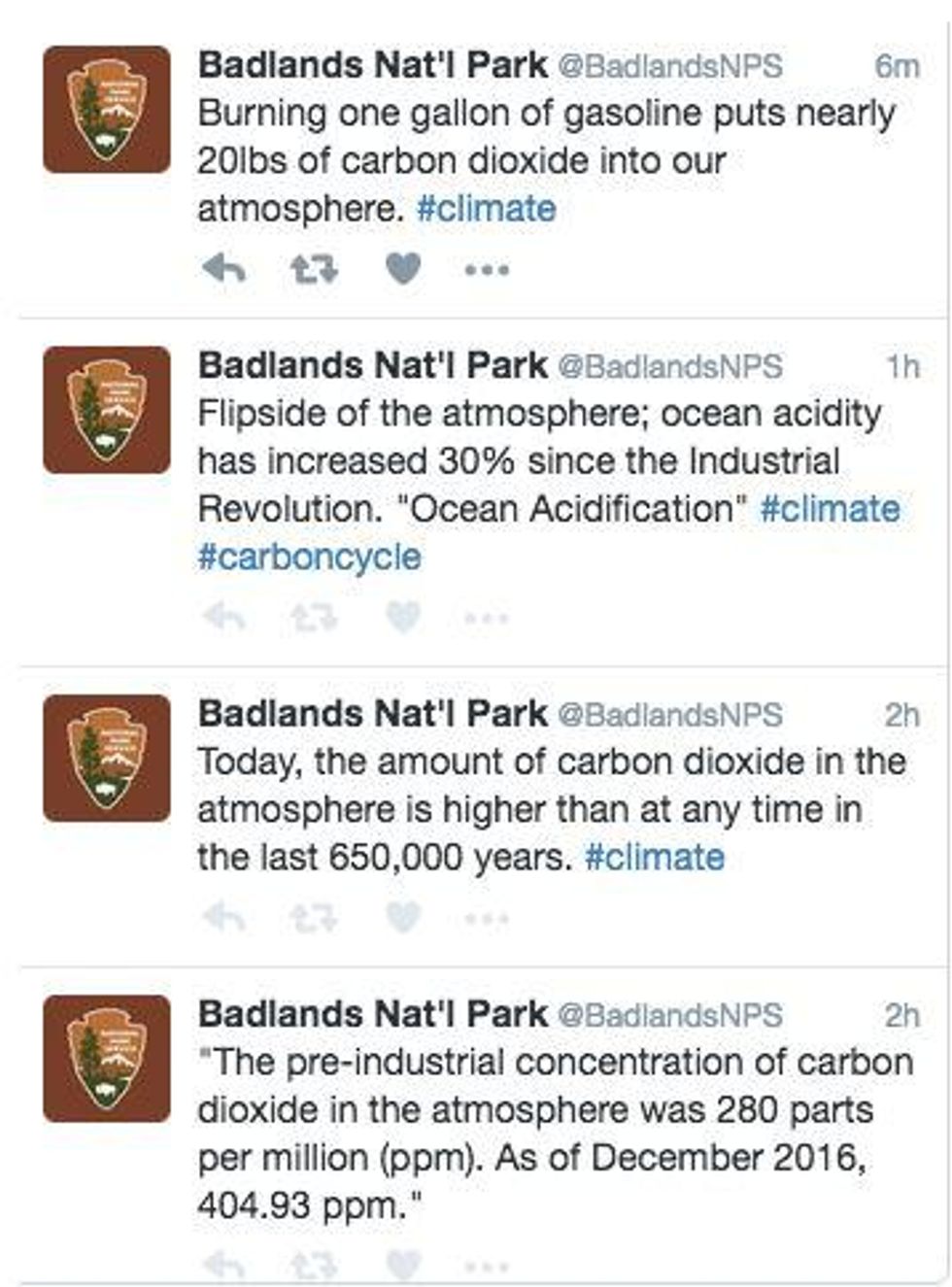
Task: Reply to the gasoline gallon tweet
Action: [223, 268]
